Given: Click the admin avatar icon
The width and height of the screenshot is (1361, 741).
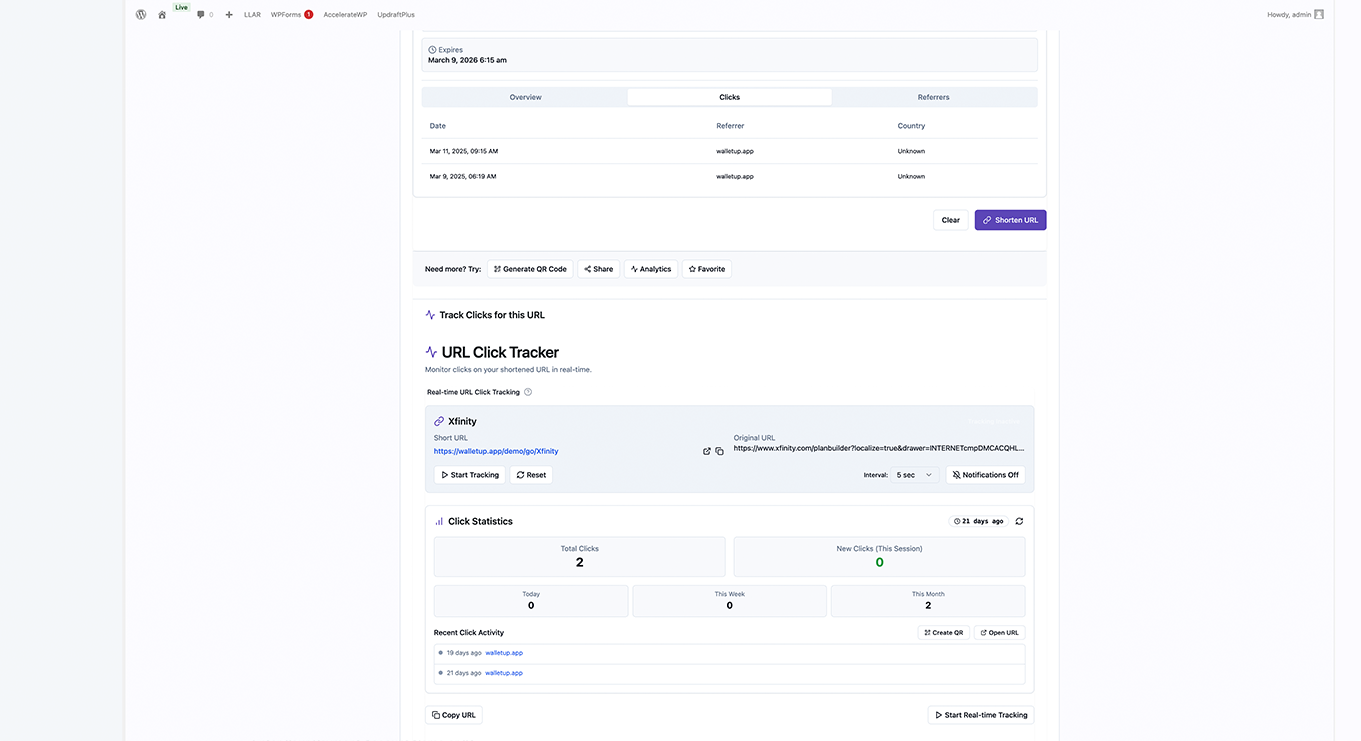Looking at the screenshot, I should click(1319, 15).
